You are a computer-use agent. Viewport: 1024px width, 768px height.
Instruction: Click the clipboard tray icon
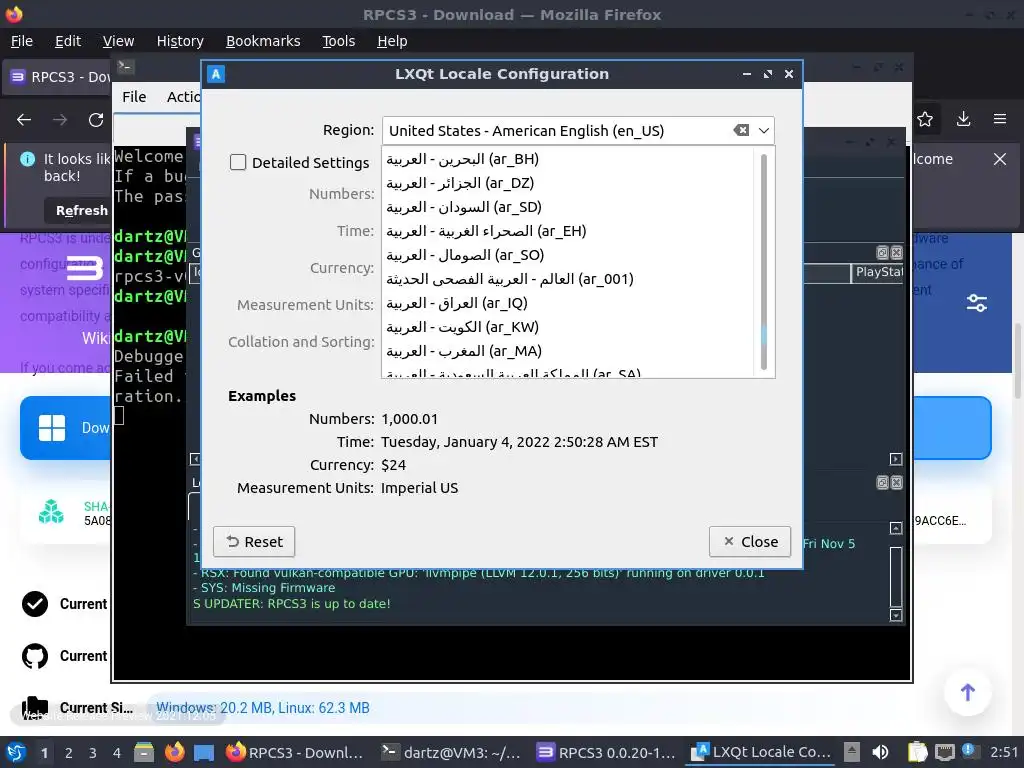(x=918, y=752)
